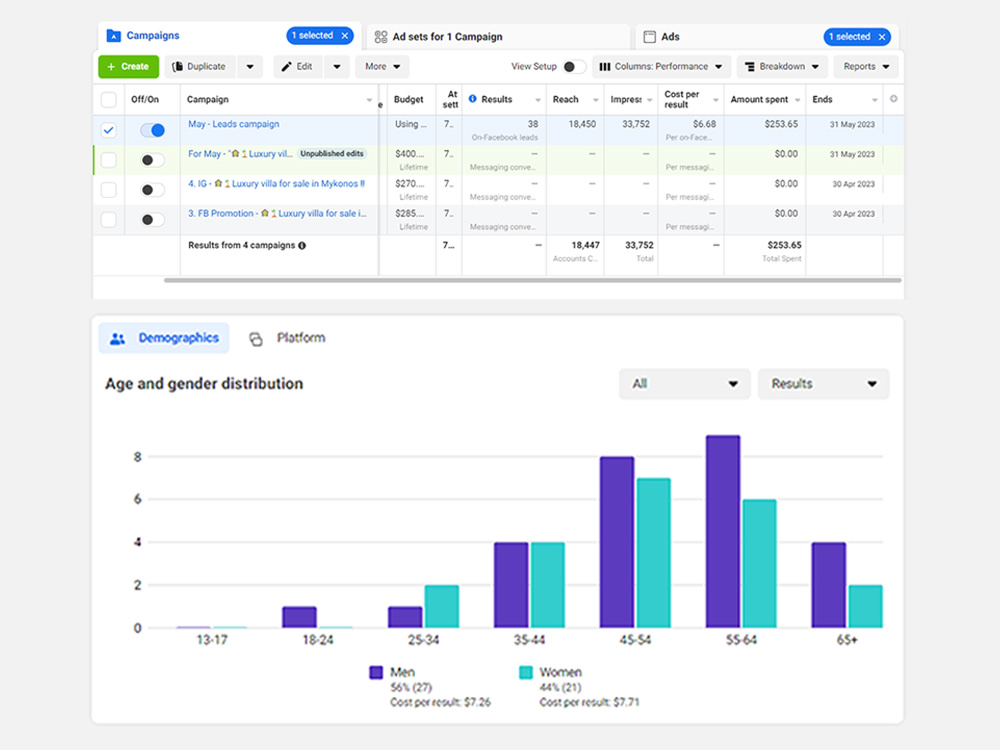
Task: Clear the Campaigns '1 selected' filter with its X
Action: coord(344,36)
